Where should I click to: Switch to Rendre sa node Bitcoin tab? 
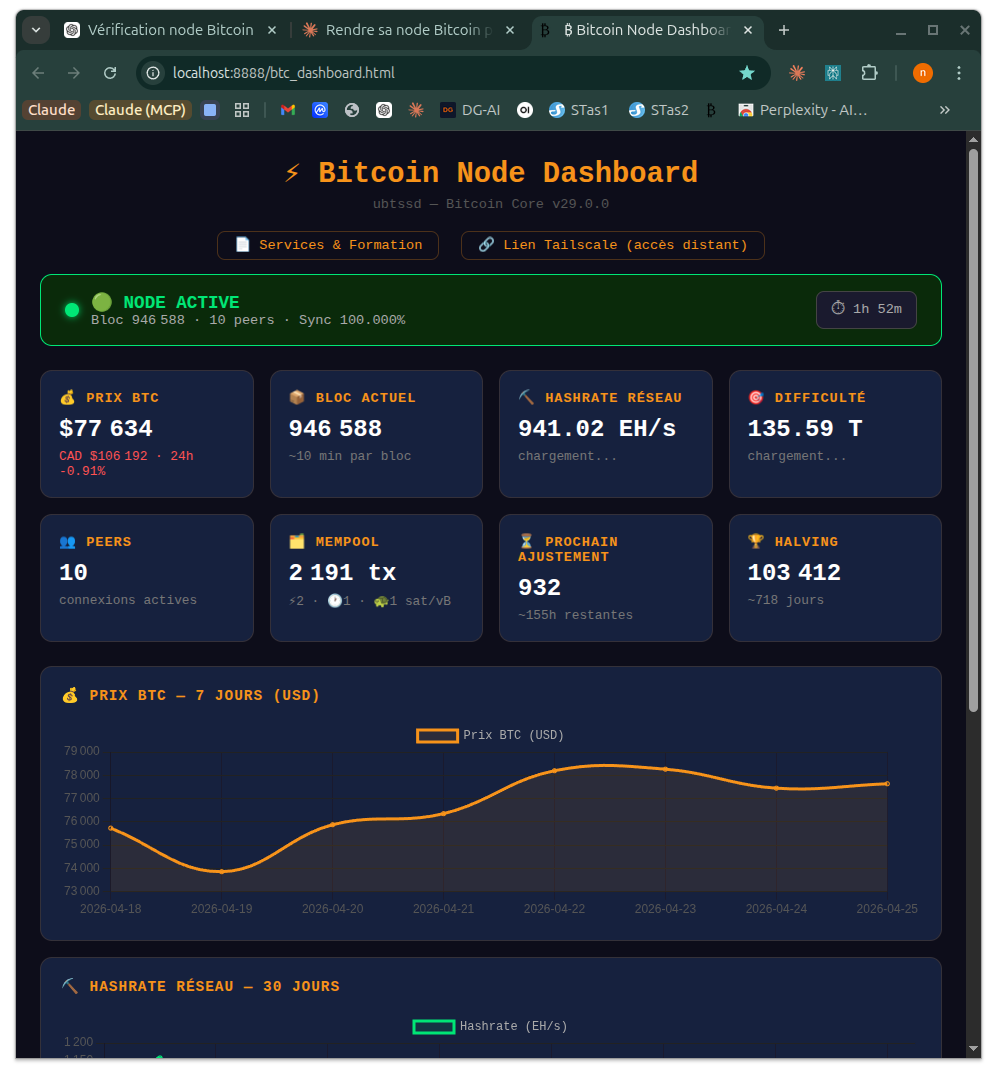tap(400, 30)
